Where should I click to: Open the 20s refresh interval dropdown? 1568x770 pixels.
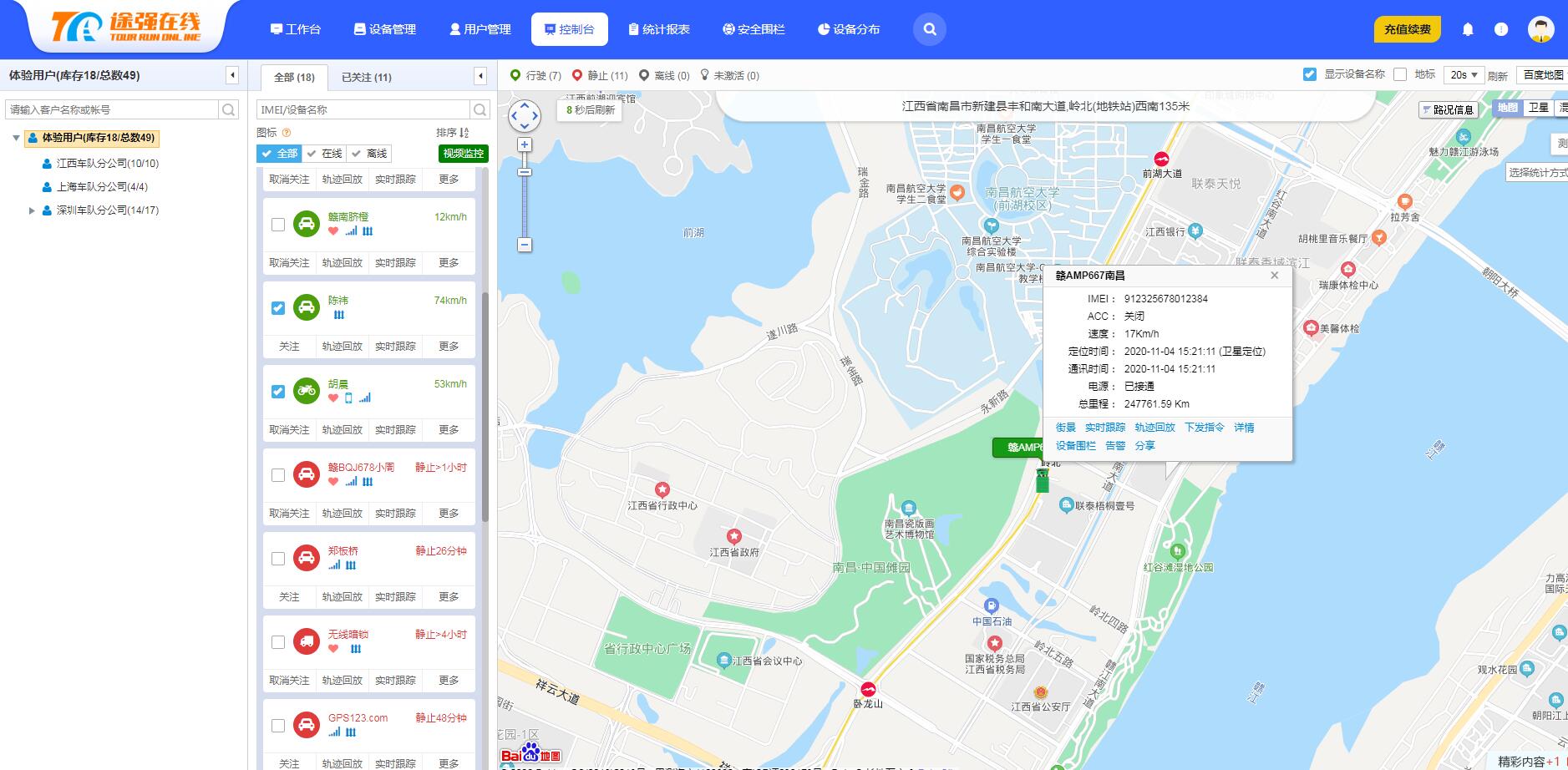[x=1464, y=74]
